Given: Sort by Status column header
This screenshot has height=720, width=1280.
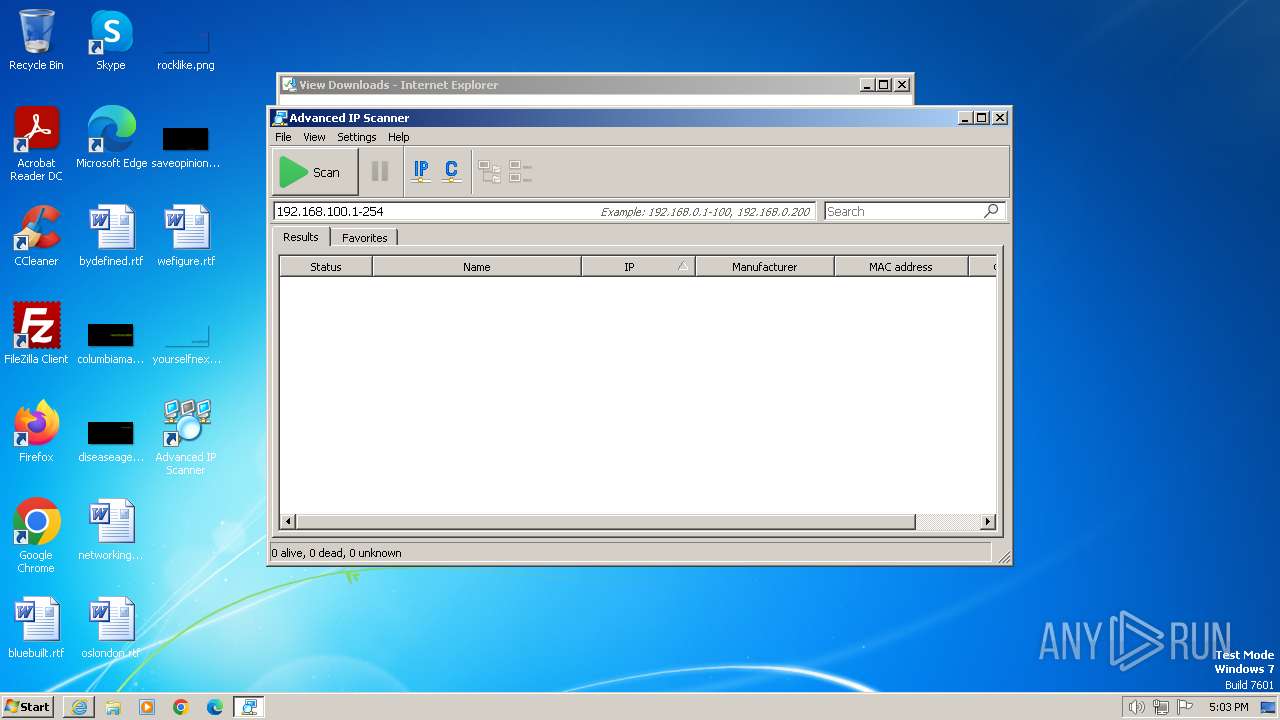Looking at the screenshot, I should [x=326, y=267].
